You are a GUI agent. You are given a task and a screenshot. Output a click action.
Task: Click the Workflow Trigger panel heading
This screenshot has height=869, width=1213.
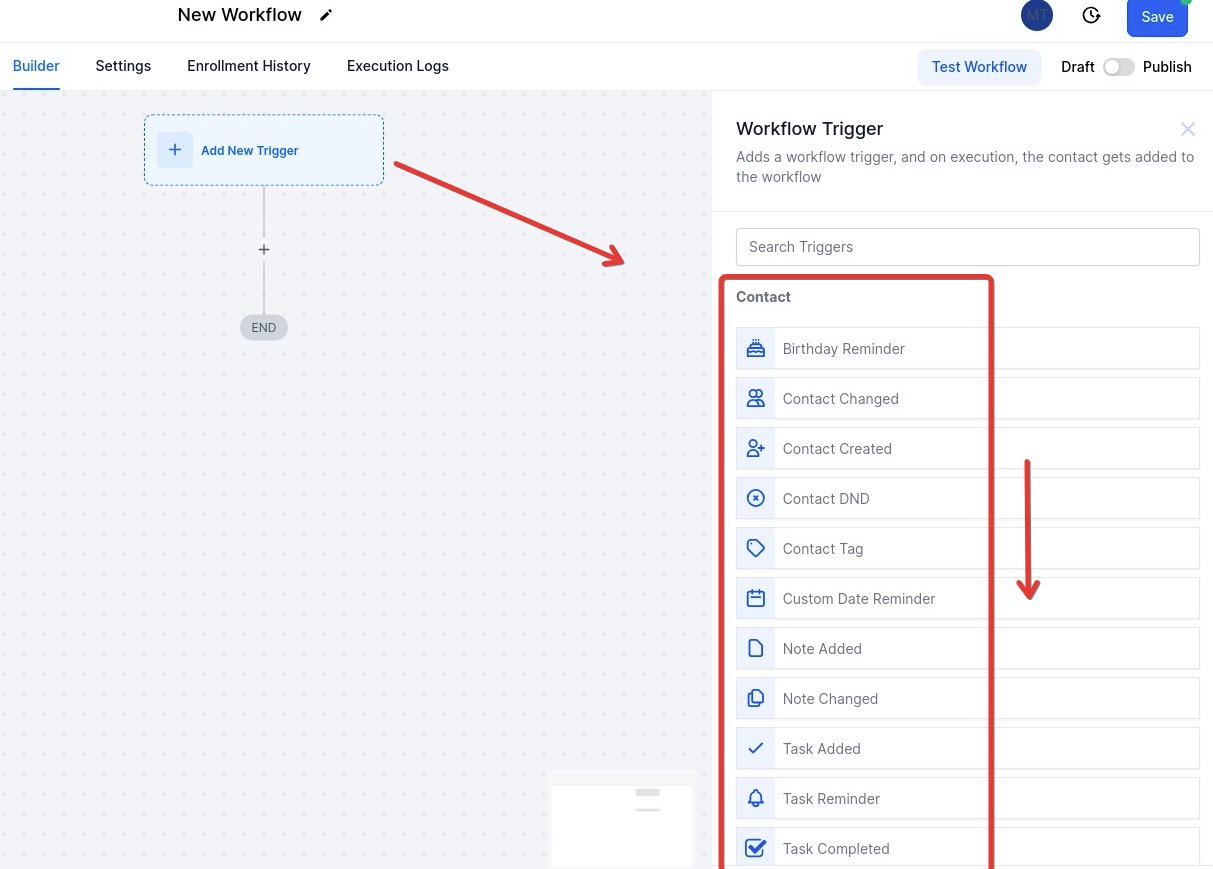[x=810, y=129]
